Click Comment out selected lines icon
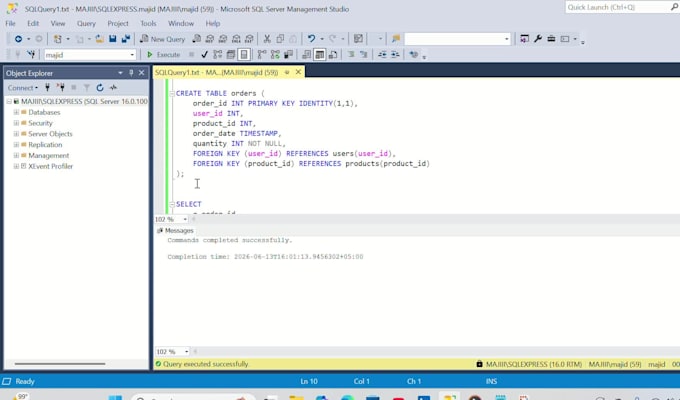Screen dimensions: 680x400 tap(351, 55)
